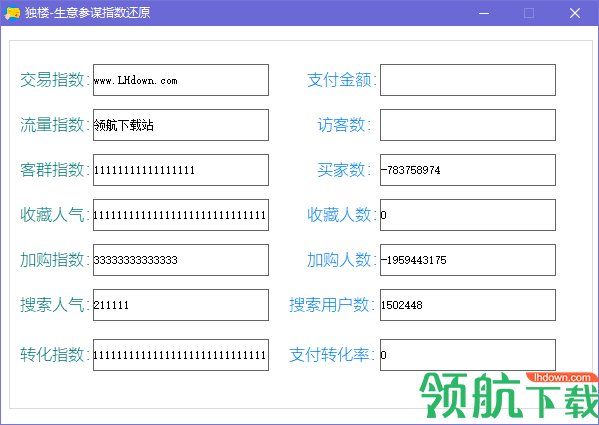Click the 加购人数 output field
Image resolution: width=599 pixels, height=425 pixels.
(x=468, y=260)
